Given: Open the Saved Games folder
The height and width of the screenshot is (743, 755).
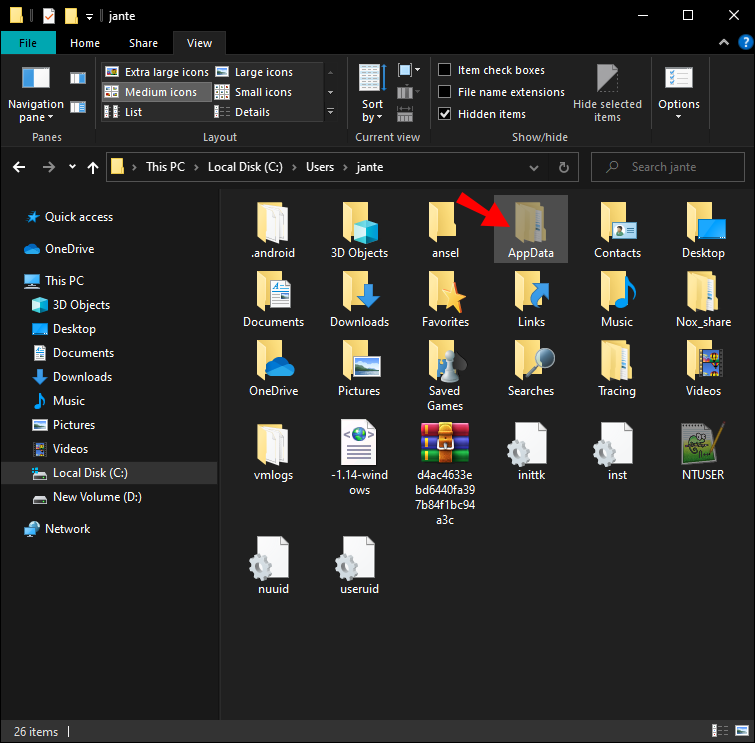Looking at the screenshot, I should [x=445, y=366].
